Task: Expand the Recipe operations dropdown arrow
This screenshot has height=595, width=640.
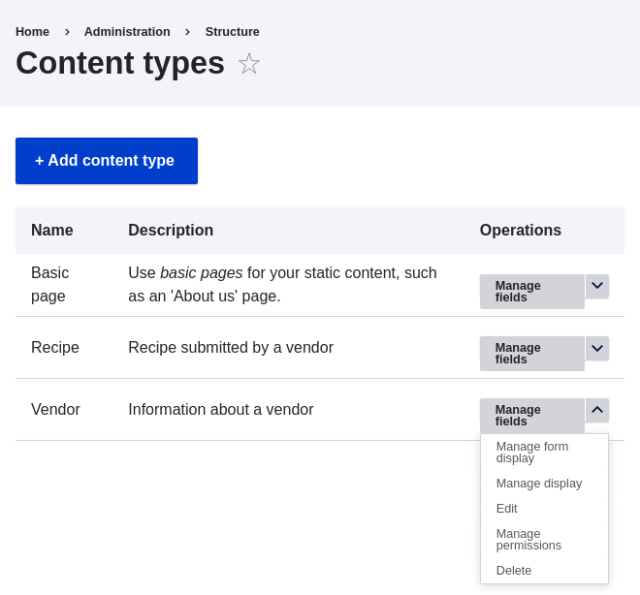Action: coord(597,348)
